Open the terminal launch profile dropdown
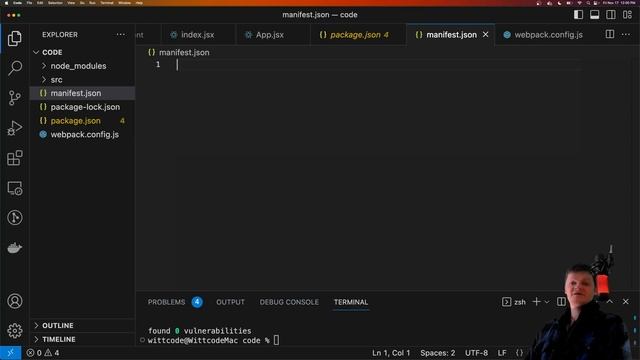Image resolution: width=640 pixels, height=360 pixels. point(547,302)
